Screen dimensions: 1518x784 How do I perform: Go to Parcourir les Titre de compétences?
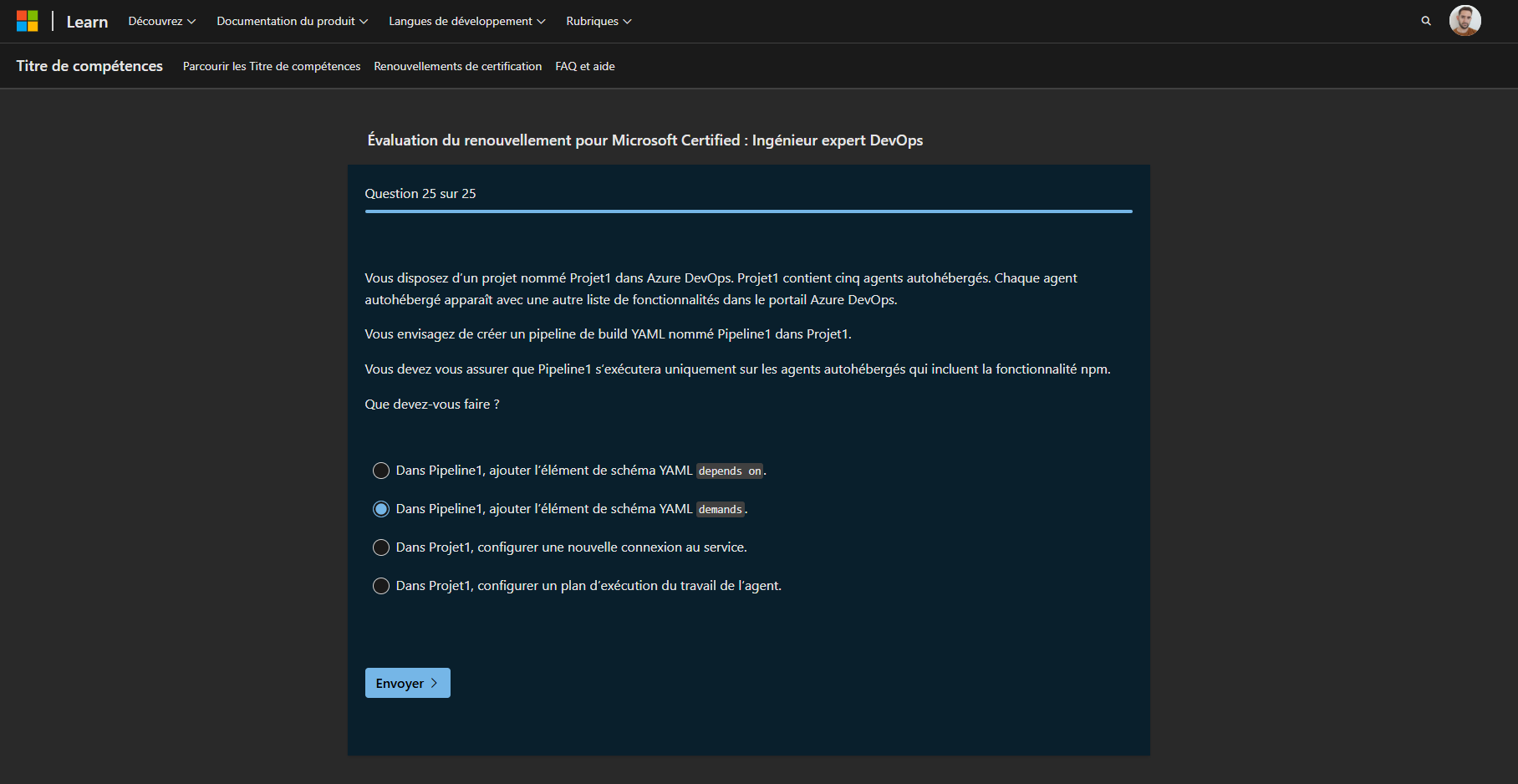pos(271,66)
